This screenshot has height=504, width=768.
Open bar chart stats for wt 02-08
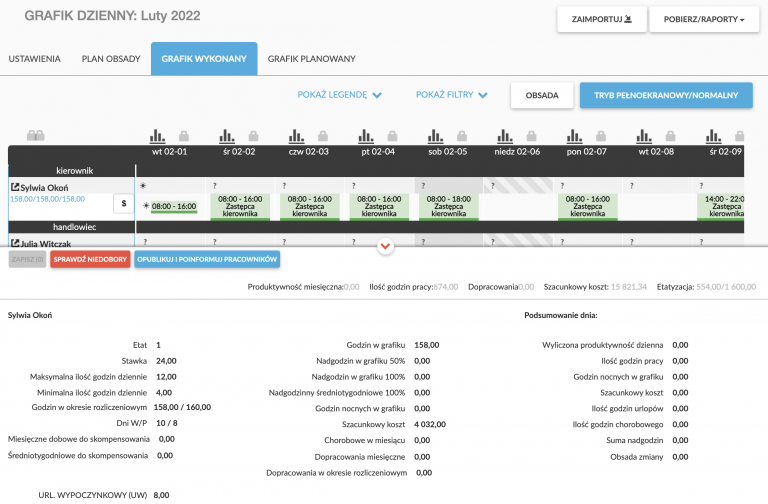pos(644,136)
